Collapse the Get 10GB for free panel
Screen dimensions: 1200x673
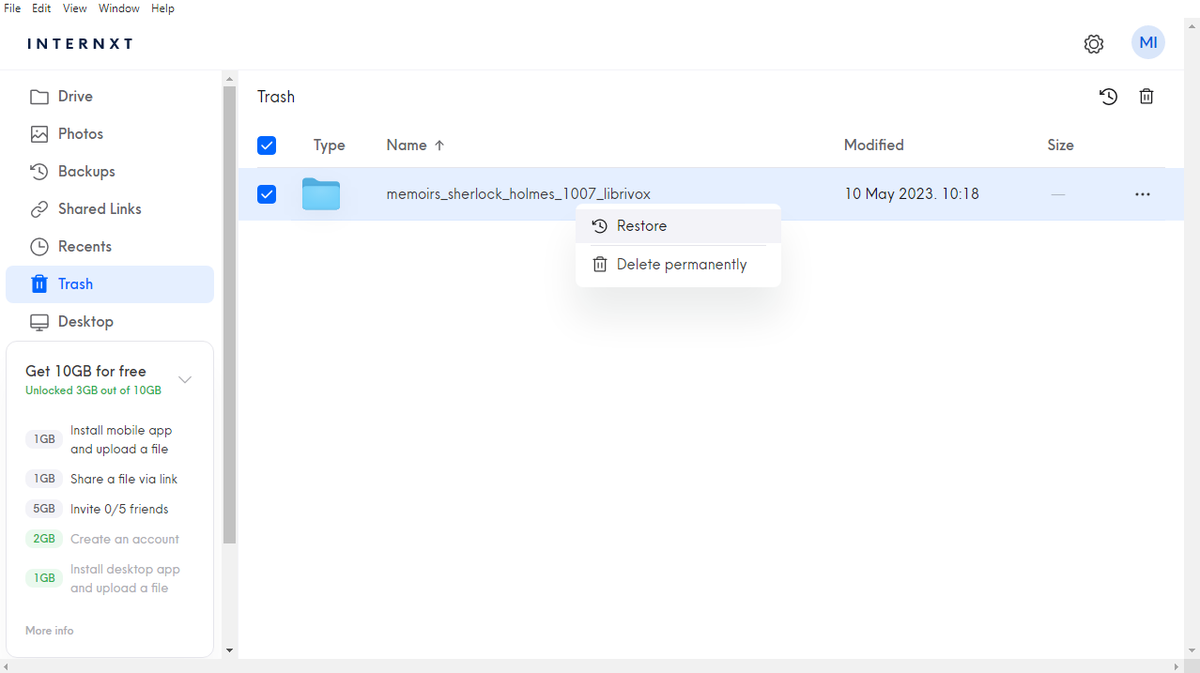click(185, 379)
